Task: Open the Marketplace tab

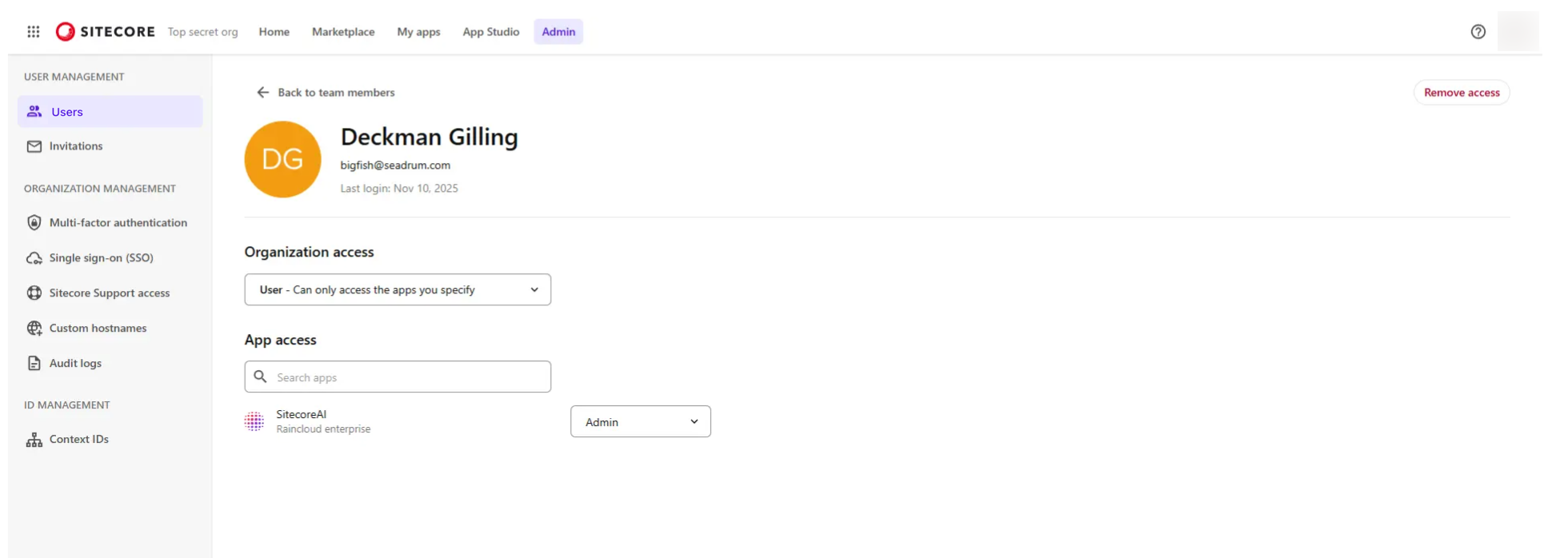Action: click(x=343, y=31)
